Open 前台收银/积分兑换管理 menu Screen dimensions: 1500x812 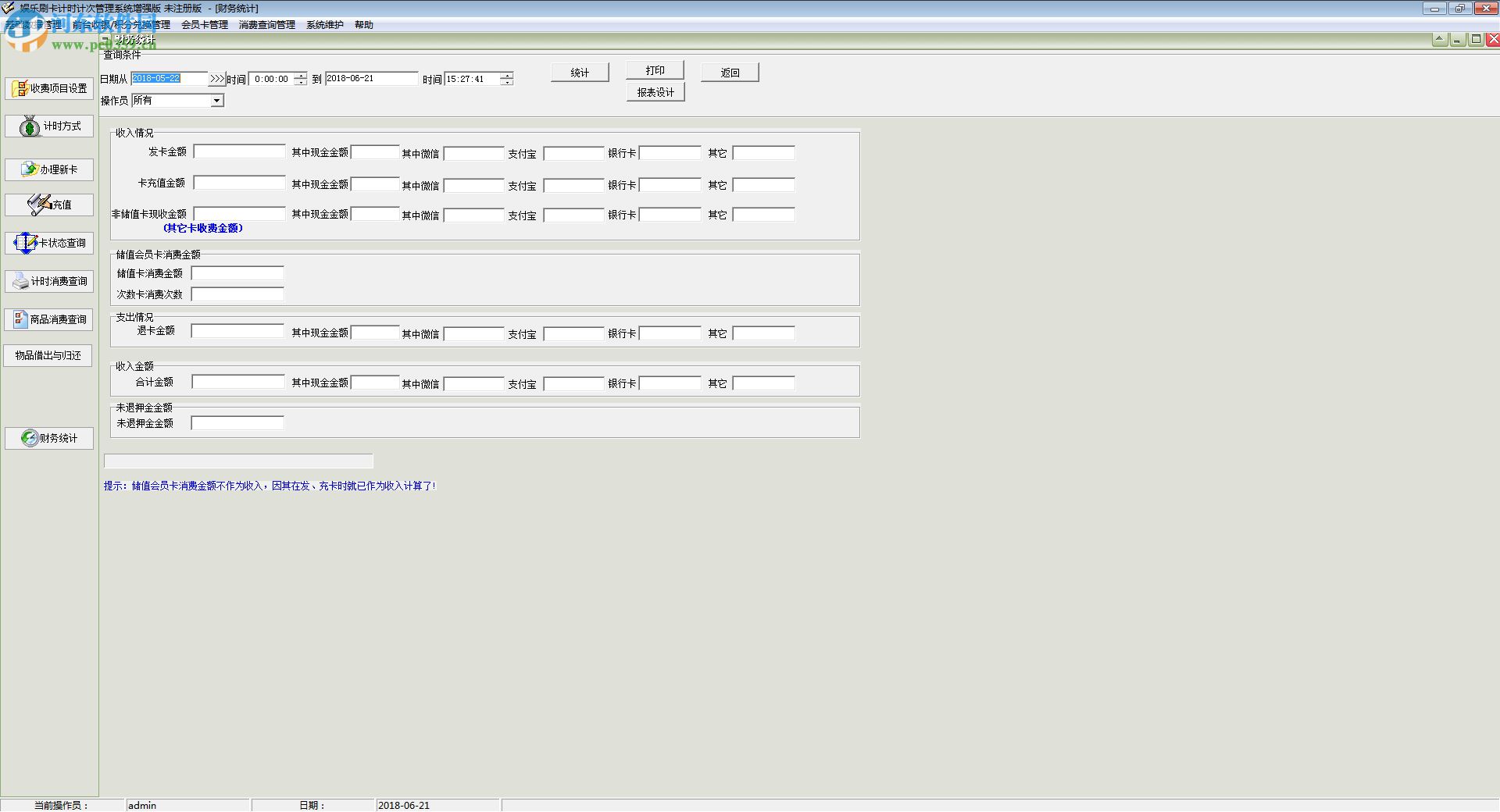tap(121, 25)
